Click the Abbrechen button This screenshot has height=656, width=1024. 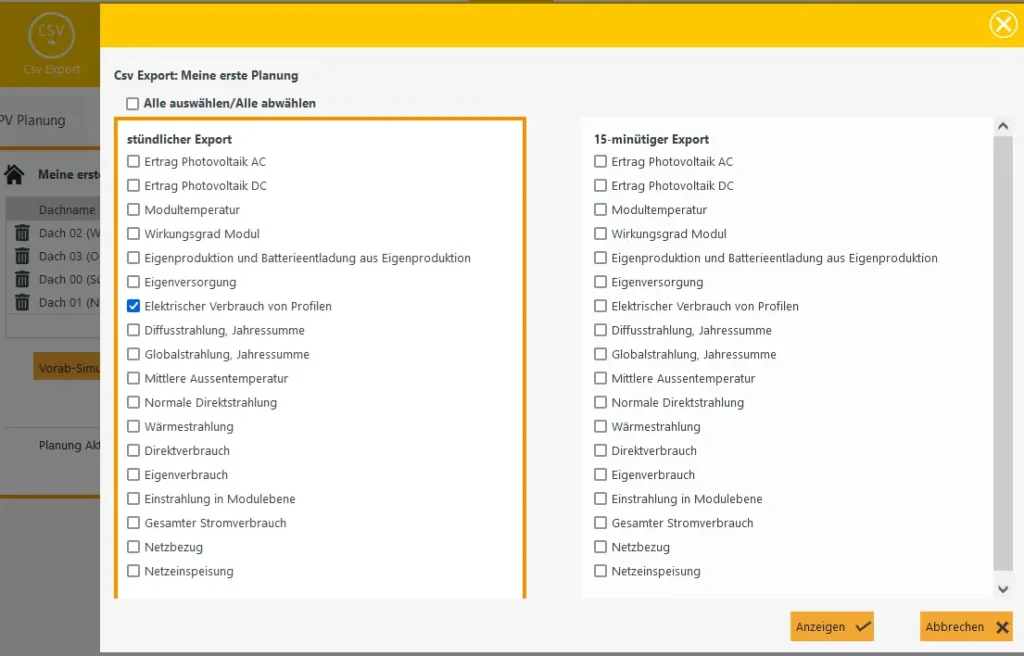pyautogui.click(x=965, y=627)
